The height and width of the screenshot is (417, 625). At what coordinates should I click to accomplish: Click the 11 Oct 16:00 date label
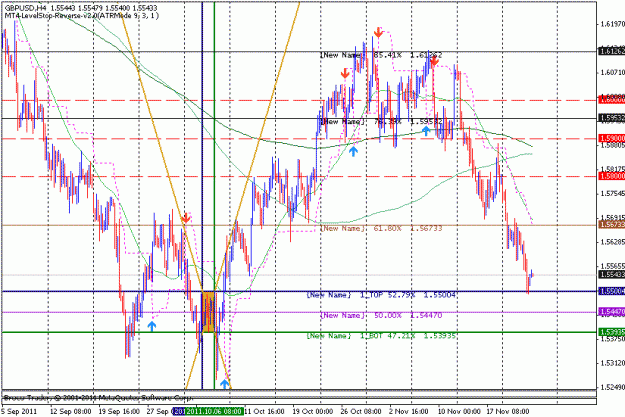[x=264, y=411]
